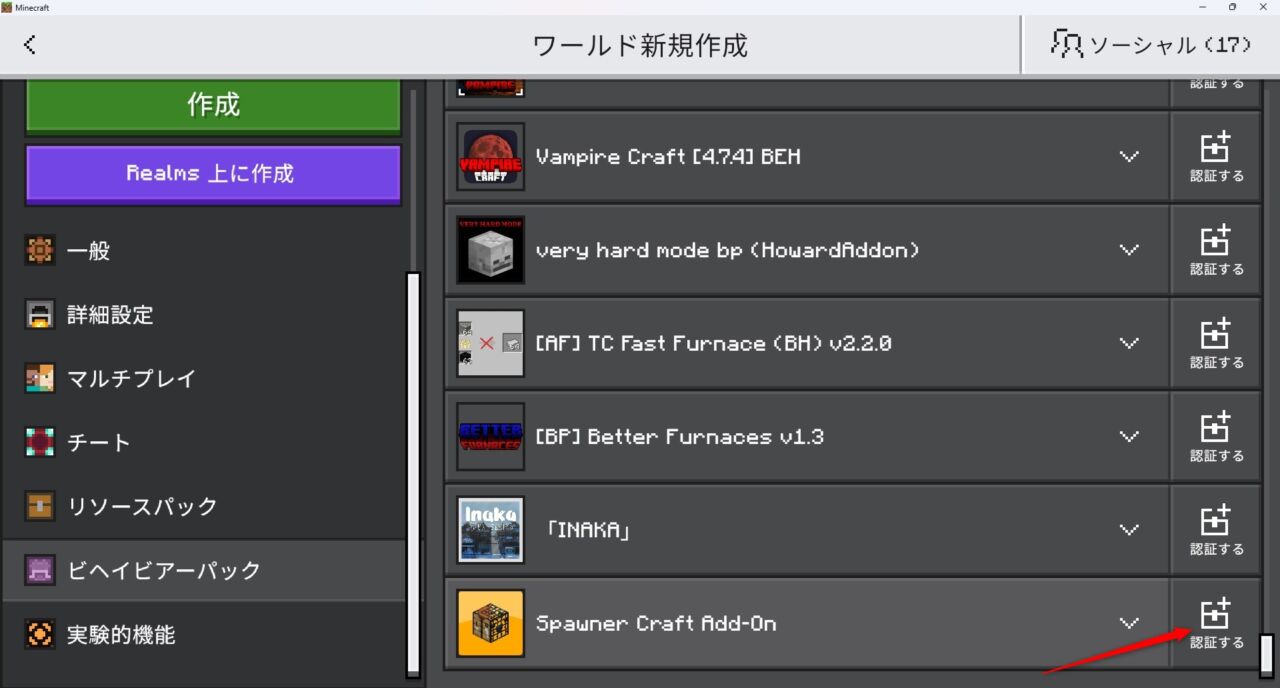Click the green 作成 create button
The height and width of the screenshot is (688, 1280).
pyautogui.click(x=213, y=104)
